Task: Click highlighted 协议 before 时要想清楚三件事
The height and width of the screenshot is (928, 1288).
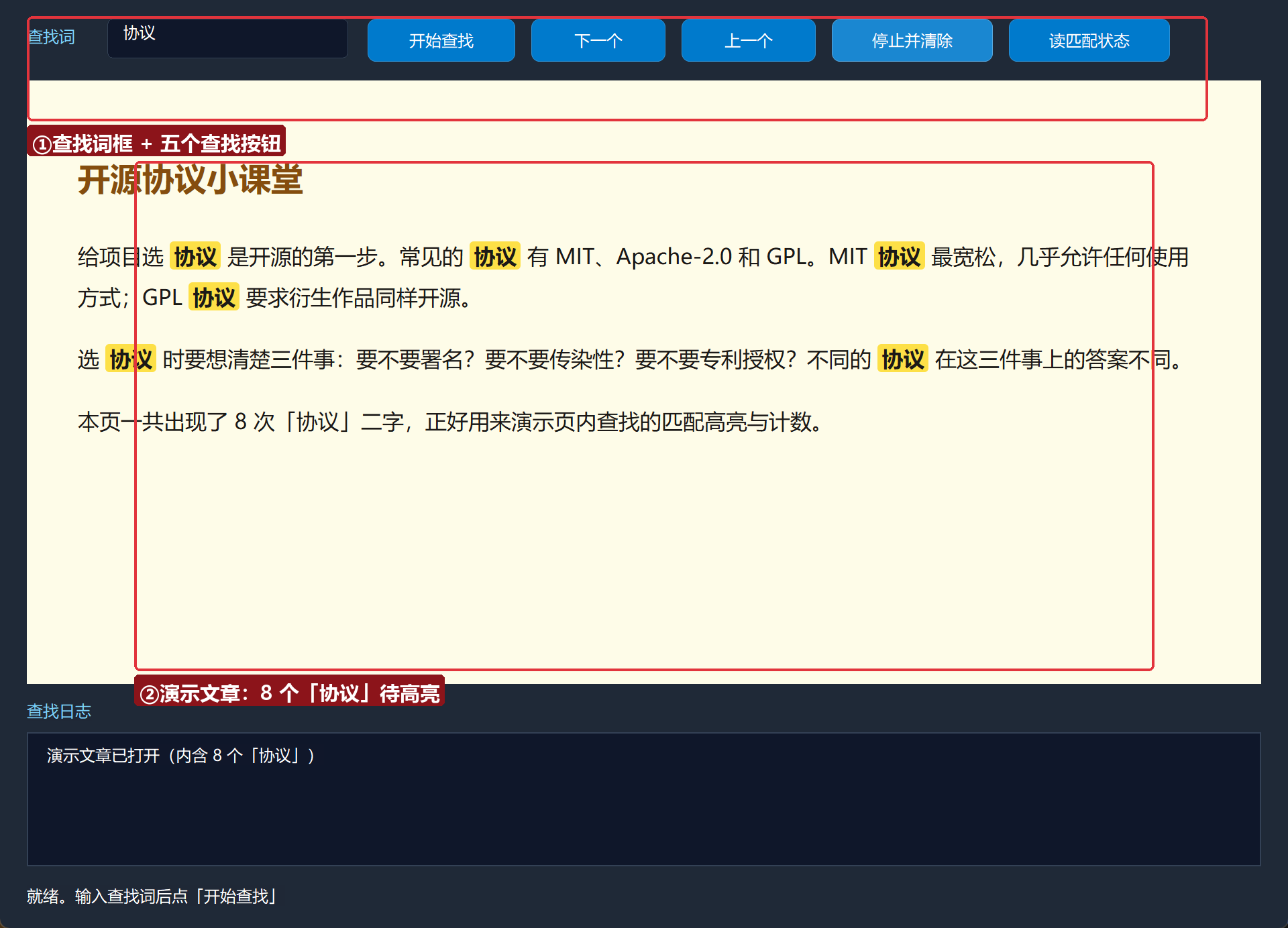Action: [x=131, y=359]
